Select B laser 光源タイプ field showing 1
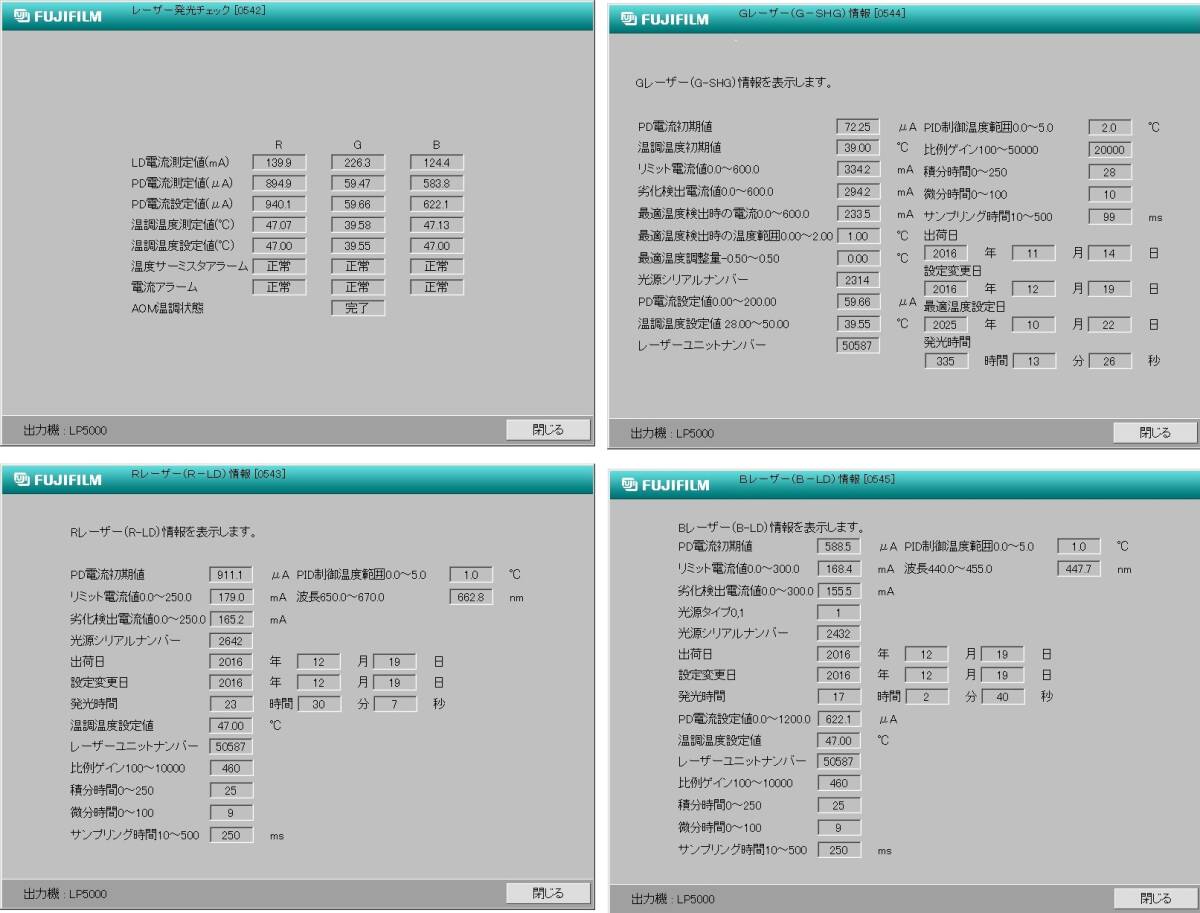 839,613
